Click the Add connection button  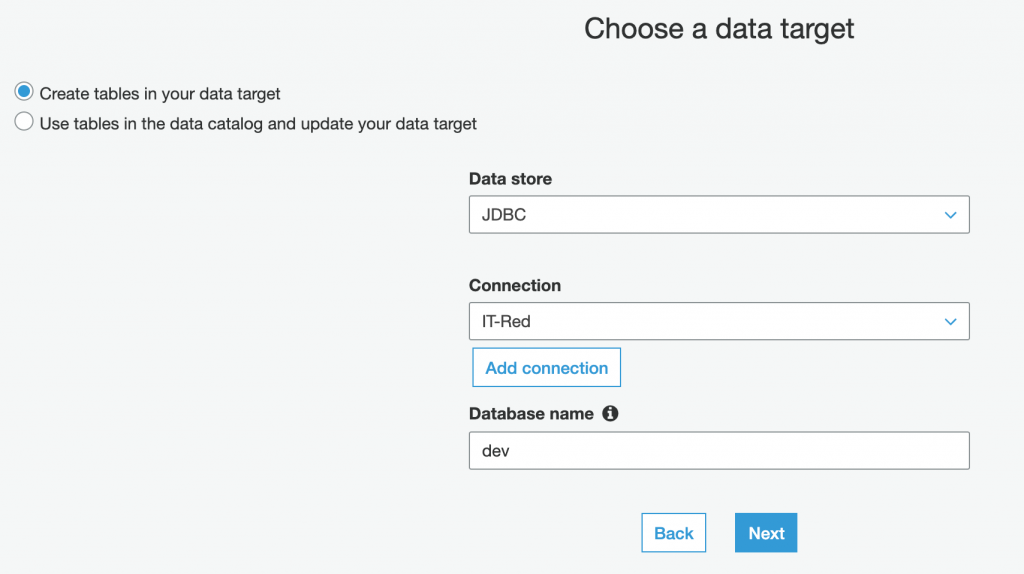546,368
